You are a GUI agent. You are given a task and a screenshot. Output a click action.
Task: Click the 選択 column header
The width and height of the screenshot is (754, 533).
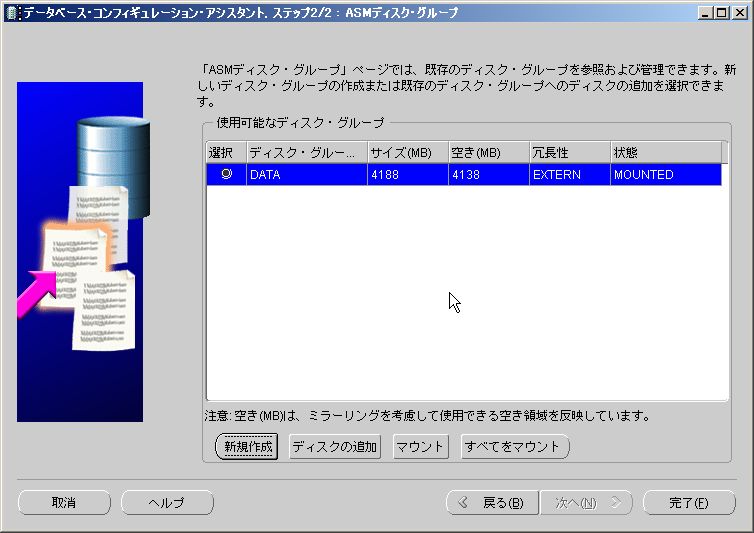click(x=226, y=153)
